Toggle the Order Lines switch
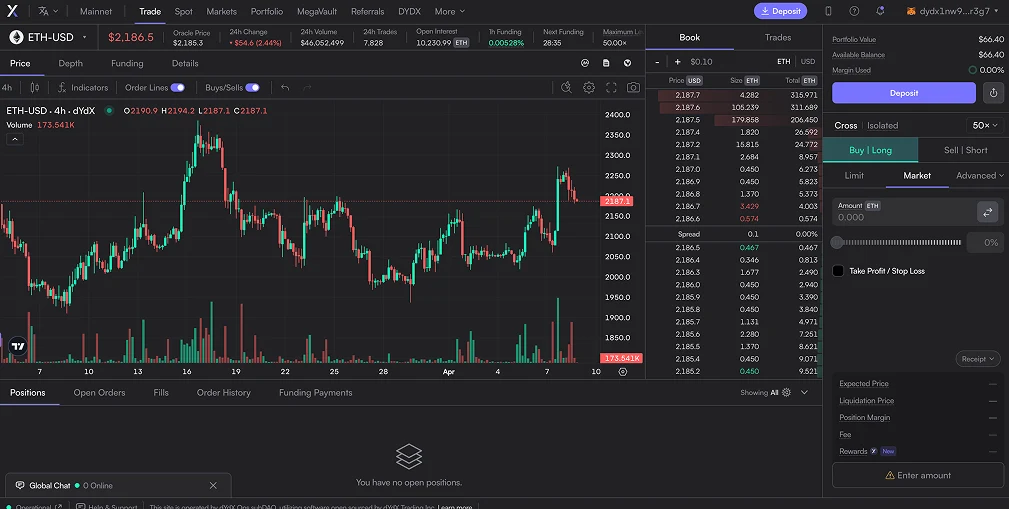This screenshot has width=1009, height=509. [x=178, y=88]
